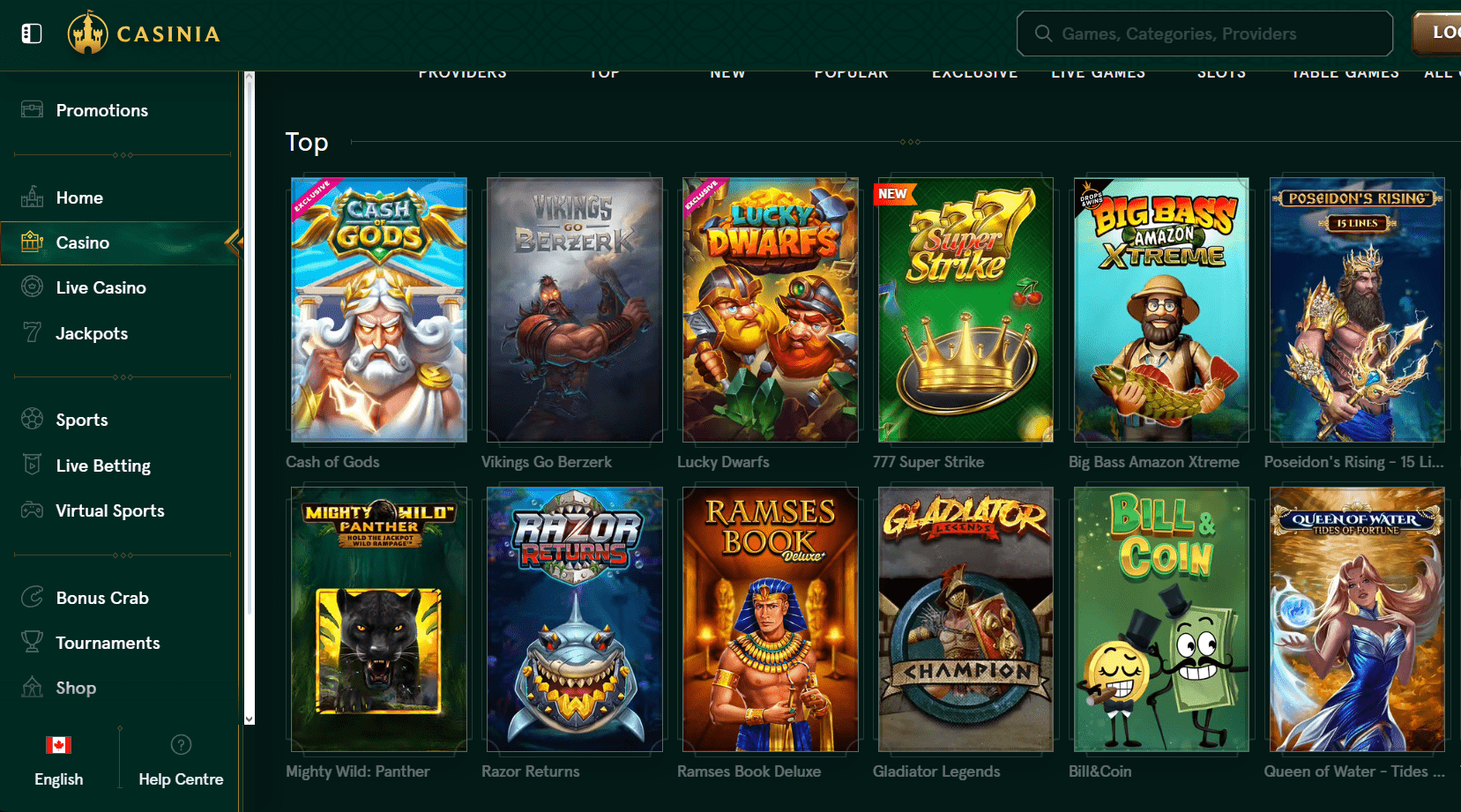
Task: Click the Home building icon
Action: 33,197
